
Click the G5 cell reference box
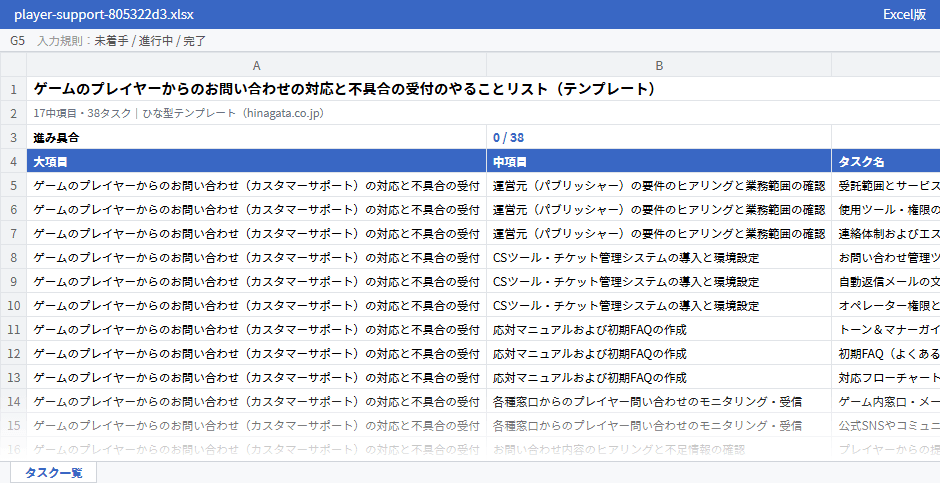coord(17,41)
